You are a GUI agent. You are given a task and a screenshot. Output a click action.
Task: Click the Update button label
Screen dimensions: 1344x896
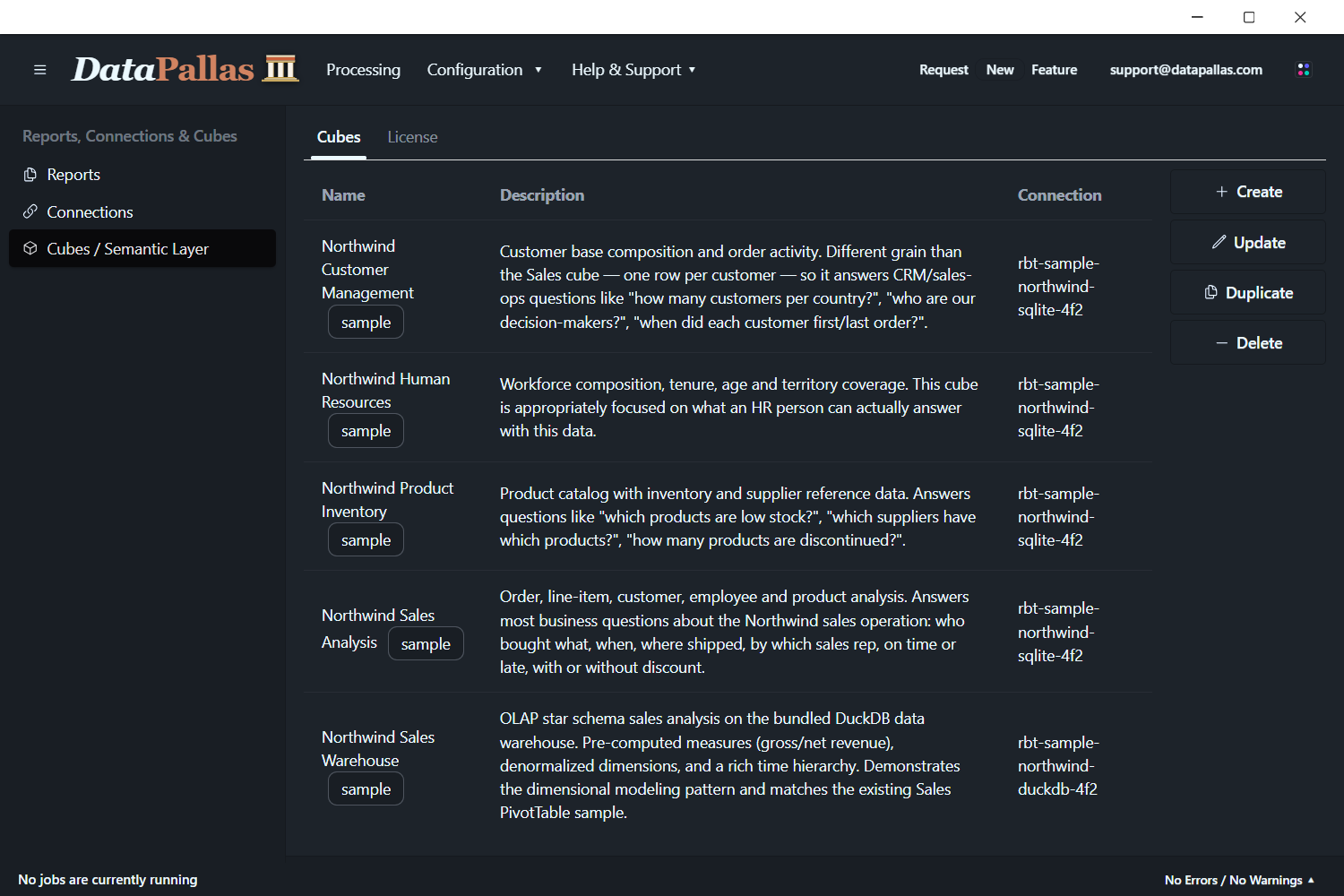click(x=1259, y=243)
